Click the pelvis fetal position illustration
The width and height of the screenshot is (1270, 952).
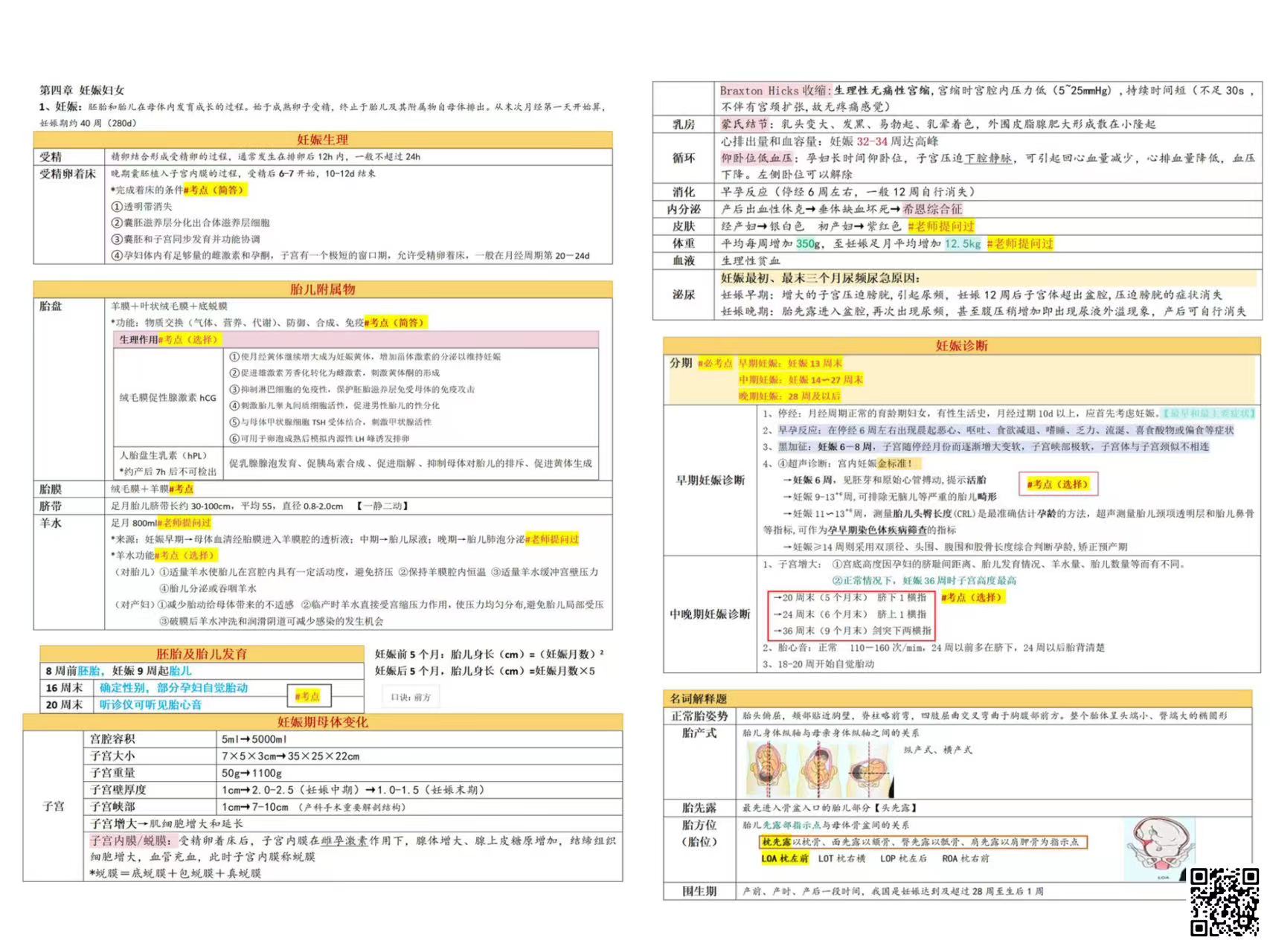pos(1161,849)
